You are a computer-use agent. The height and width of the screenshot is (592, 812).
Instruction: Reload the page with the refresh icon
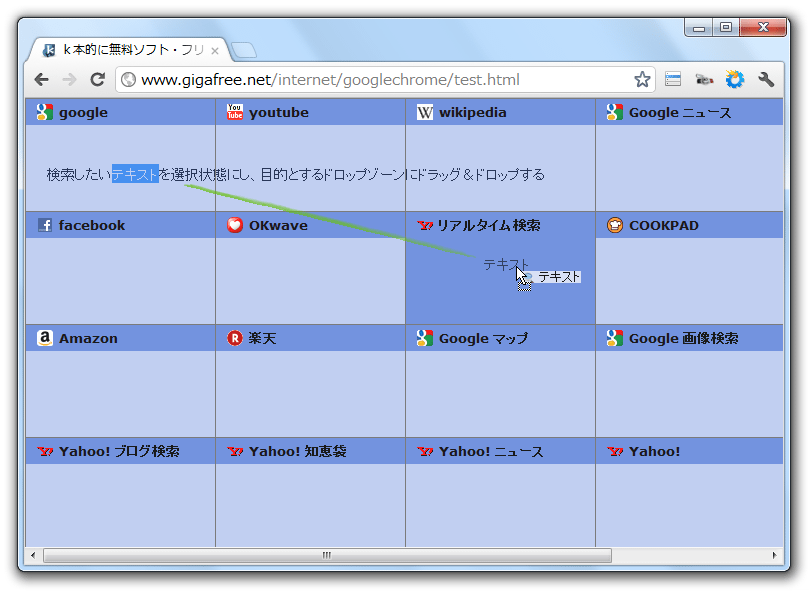97,79
